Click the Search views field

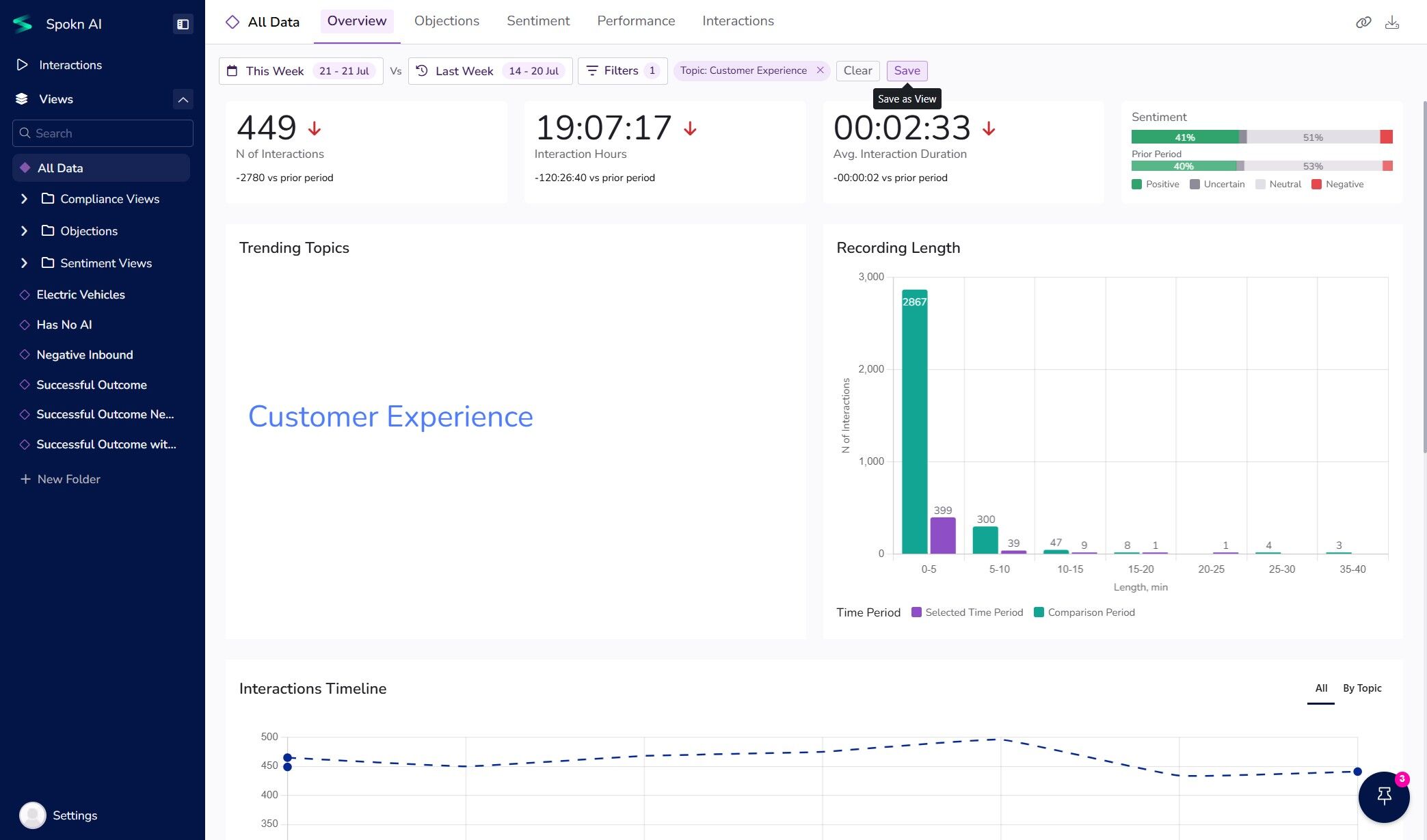(103, 133)
